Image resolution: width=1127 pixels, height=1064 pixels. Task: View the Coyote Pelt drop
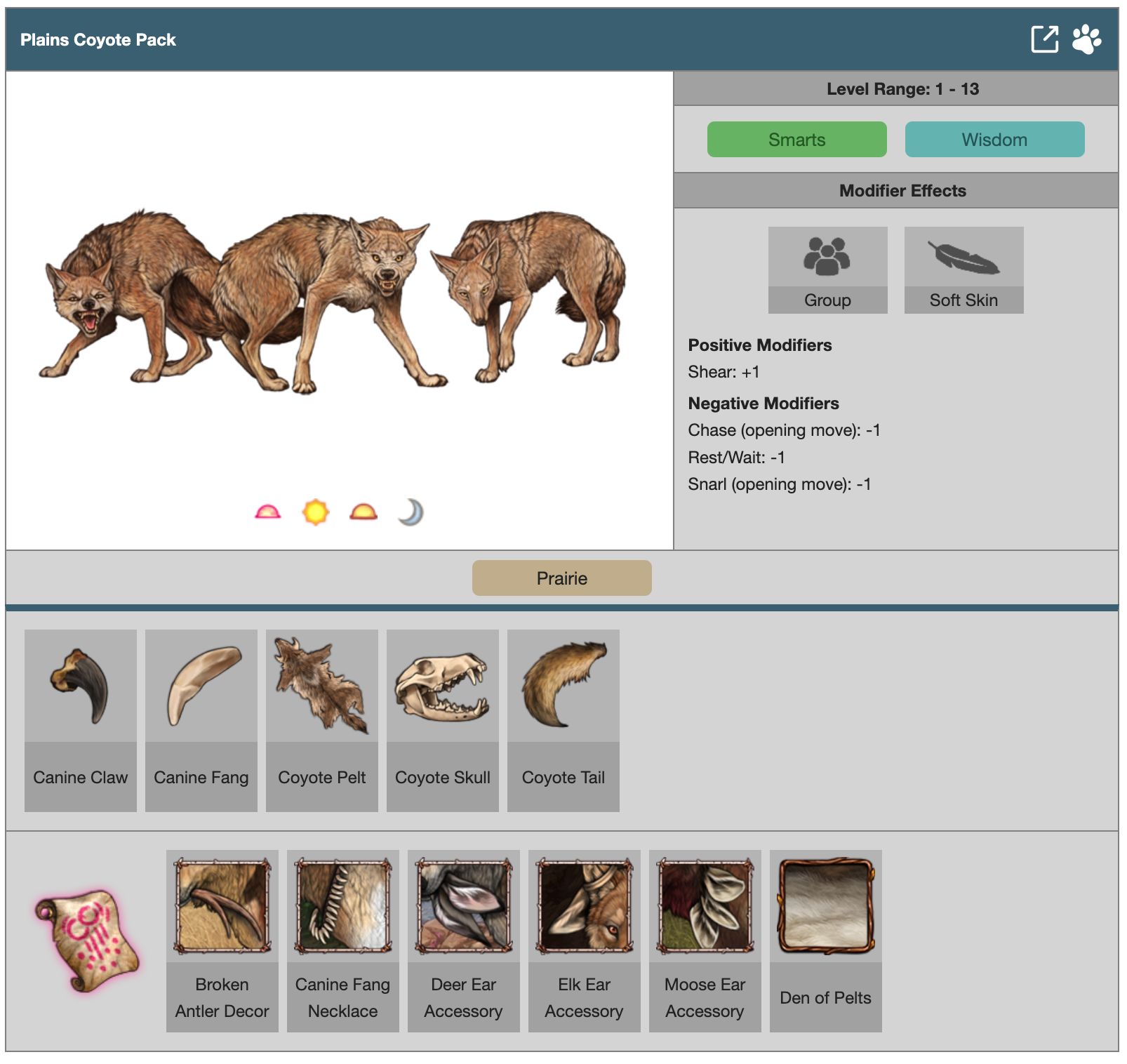tap(322, 720)
